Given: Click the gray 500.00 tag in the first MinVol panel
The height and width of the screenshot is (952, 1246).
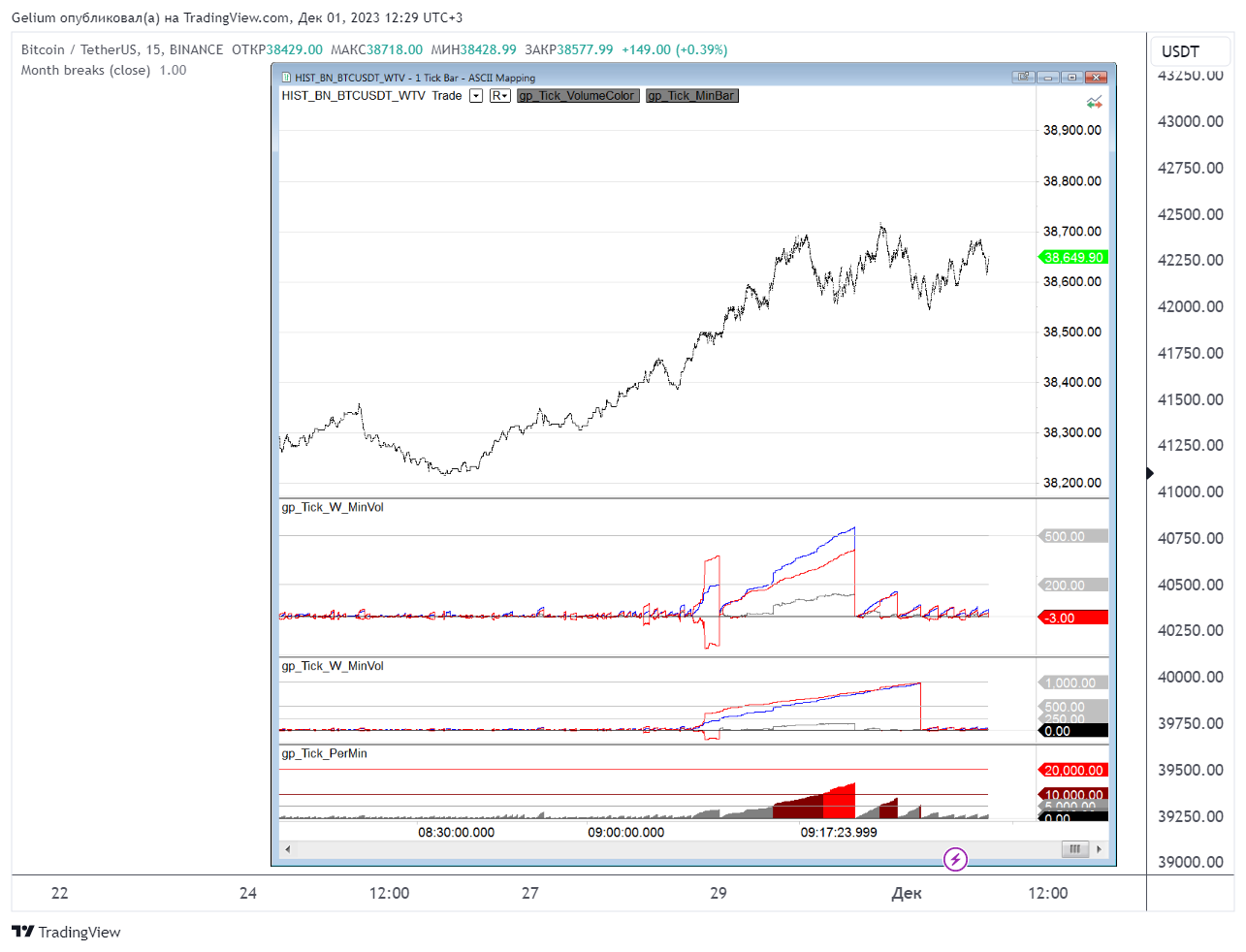Looking at the screenshot, I should tap(1072, 536).
